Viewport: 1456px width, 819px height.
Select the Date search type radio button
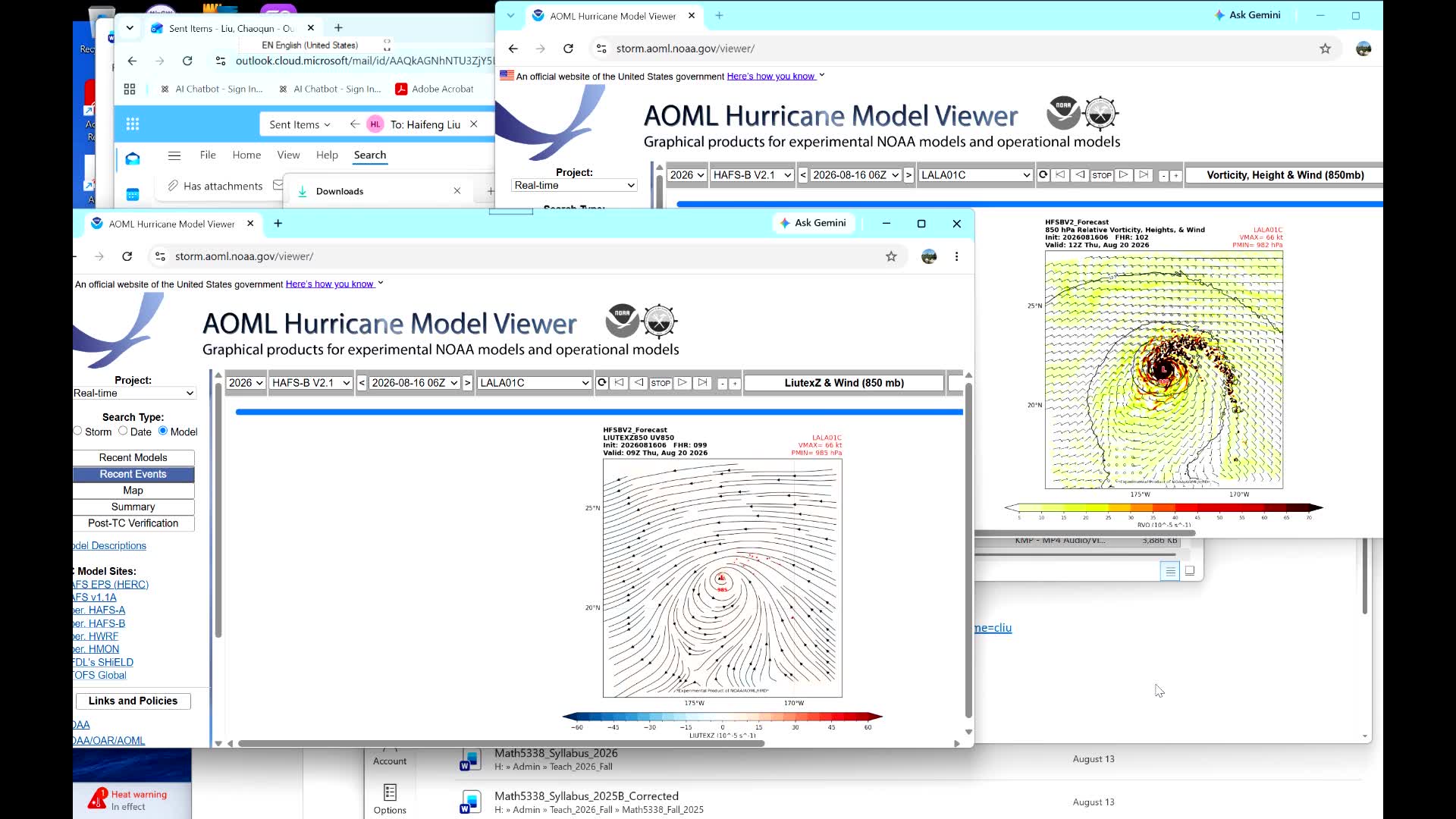[123, 431]
